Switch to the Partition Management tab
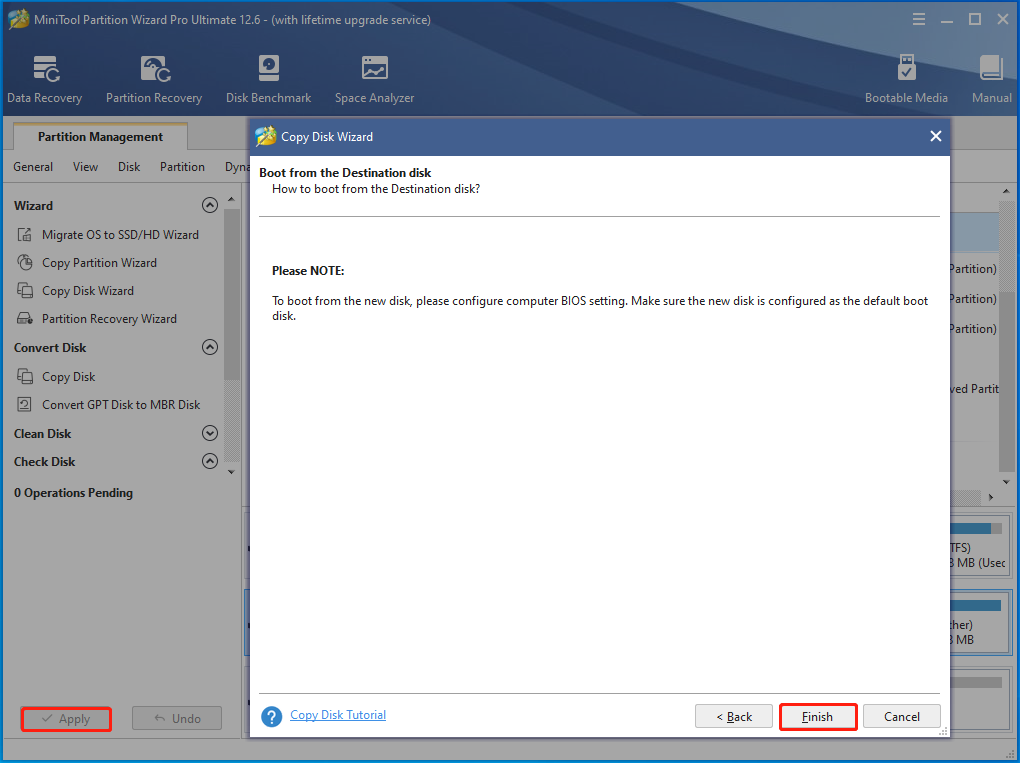1020x763 pixels. (x=100, y=137)
